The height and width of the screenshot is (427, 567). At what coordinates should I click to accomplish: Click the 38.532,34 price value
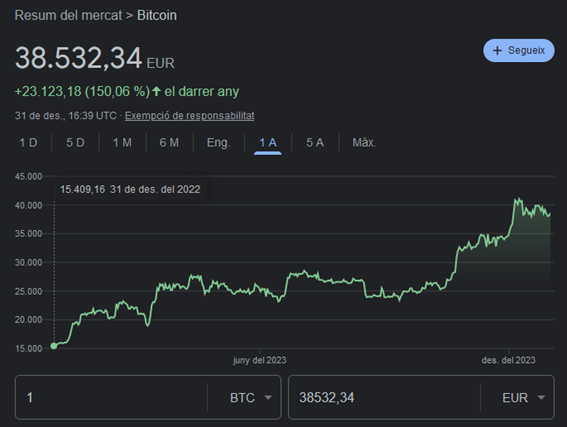click(78, 58)
